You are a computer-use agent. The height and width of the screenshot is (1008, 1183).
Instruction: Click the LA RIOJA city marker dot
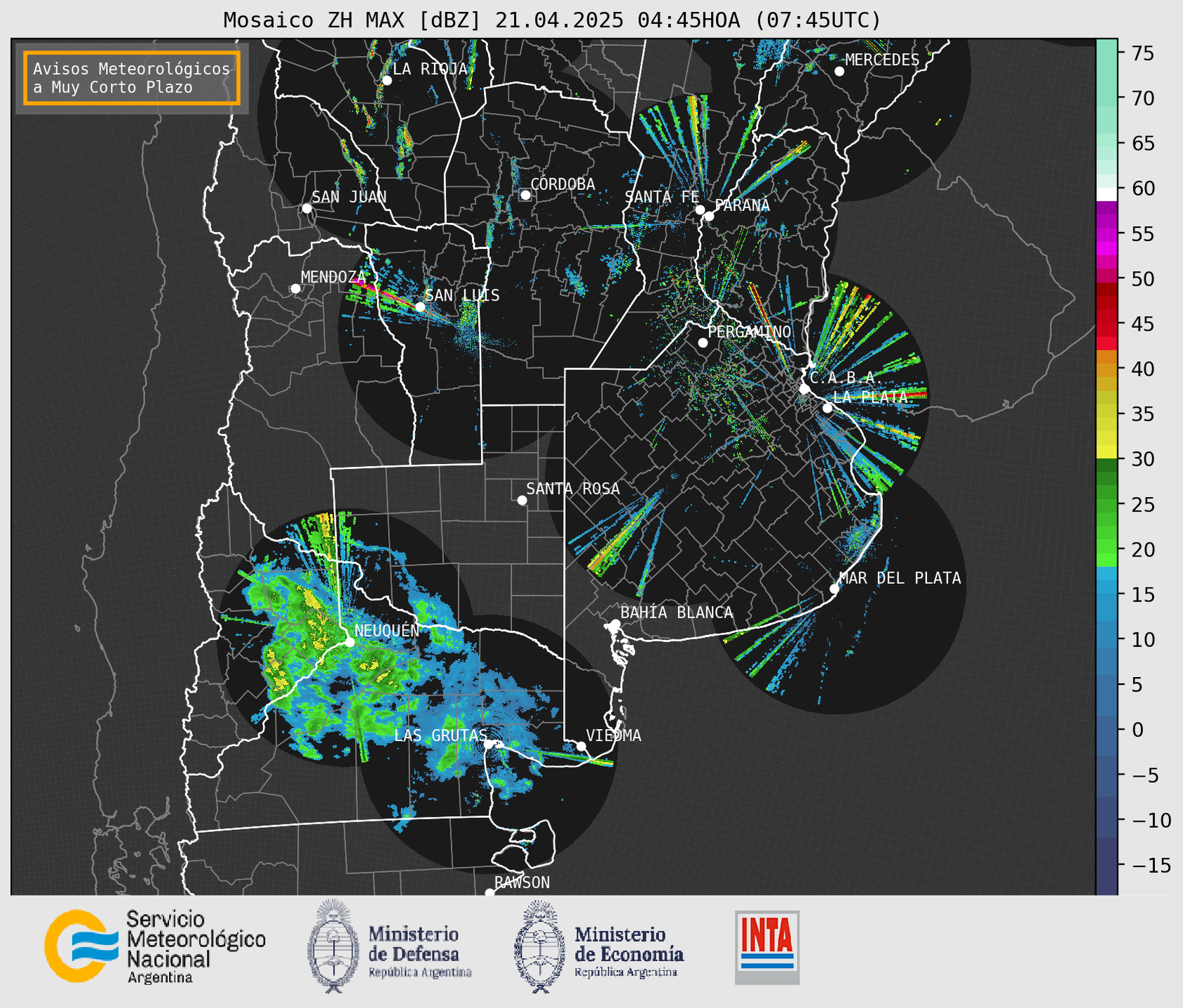[386, 81]
